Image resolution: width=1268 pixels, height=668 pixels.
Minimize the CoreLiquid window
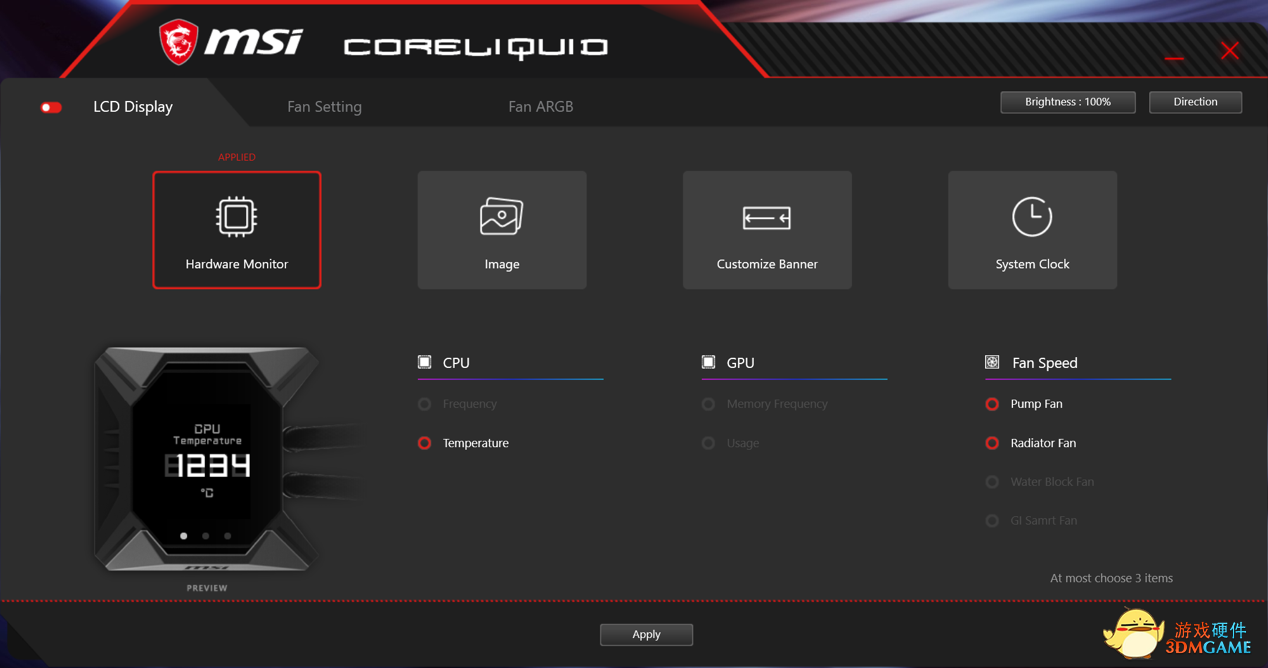[x=1175, y=58]
